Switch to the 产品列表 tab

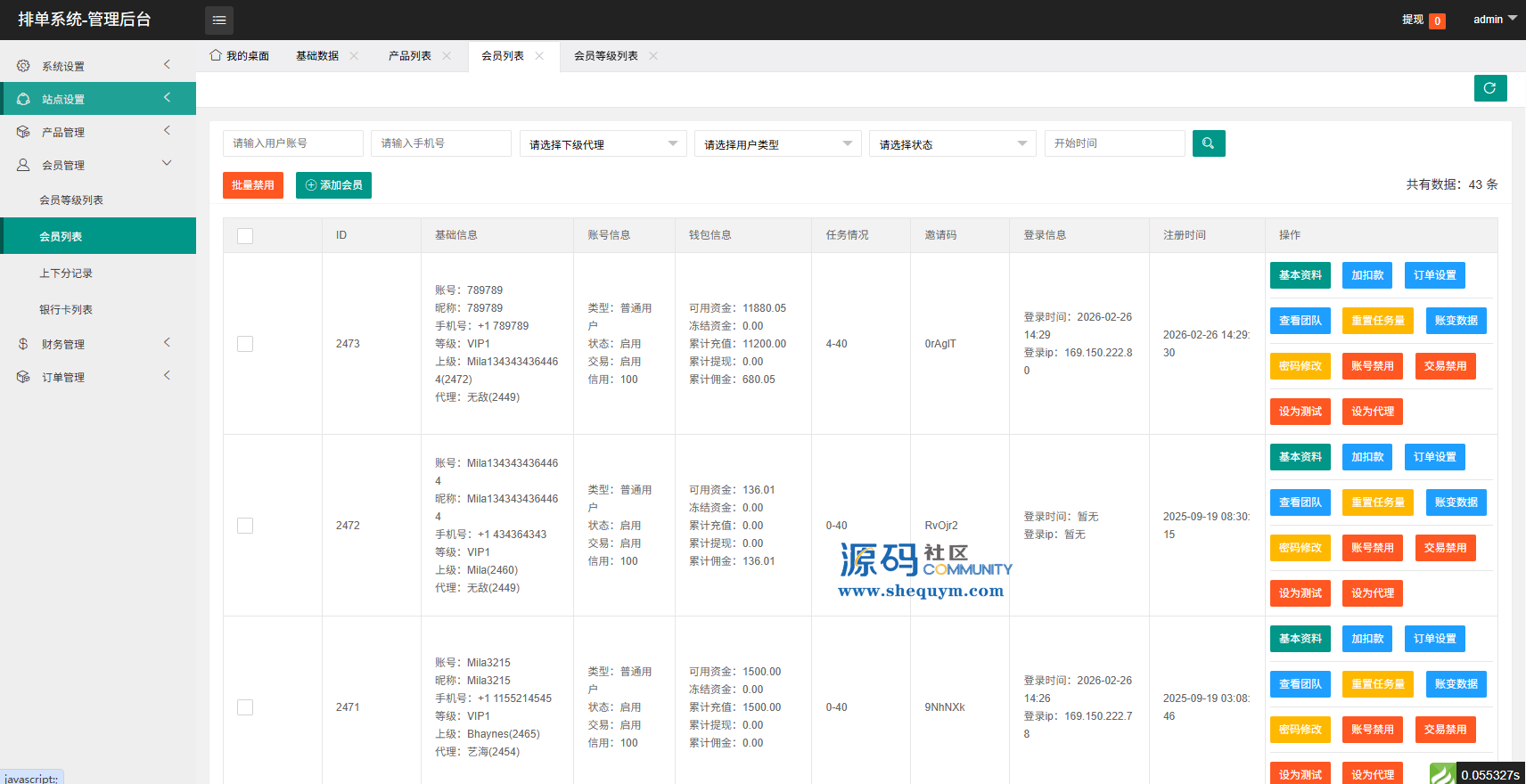tap(410, 55)
